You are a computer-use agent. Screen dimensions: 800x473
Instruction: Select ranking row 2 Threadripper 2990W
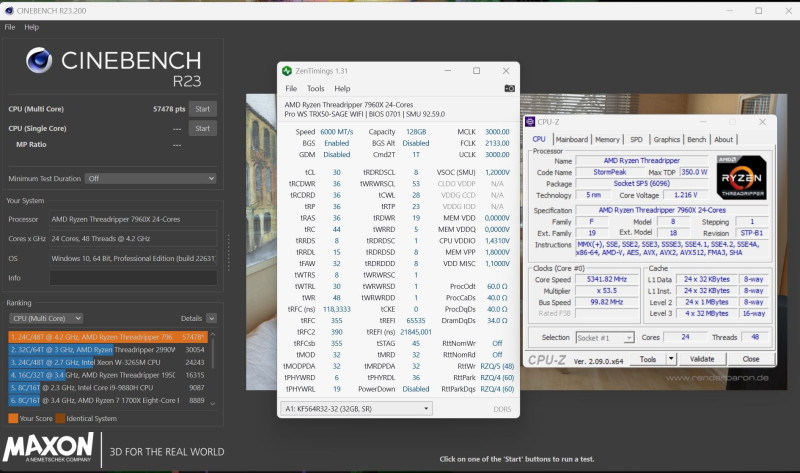tap(108, 350)
